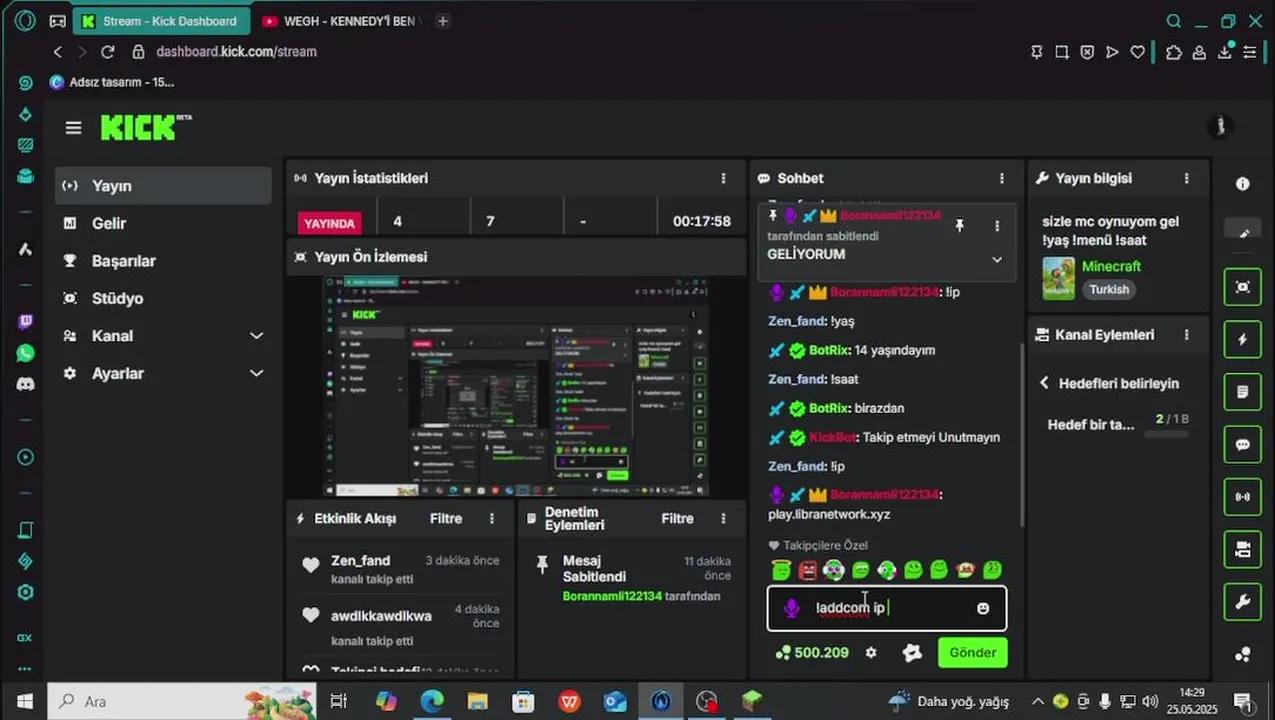Toggle lightning activity widget in right rail
1275x720 pixels.
(1243, 340)
